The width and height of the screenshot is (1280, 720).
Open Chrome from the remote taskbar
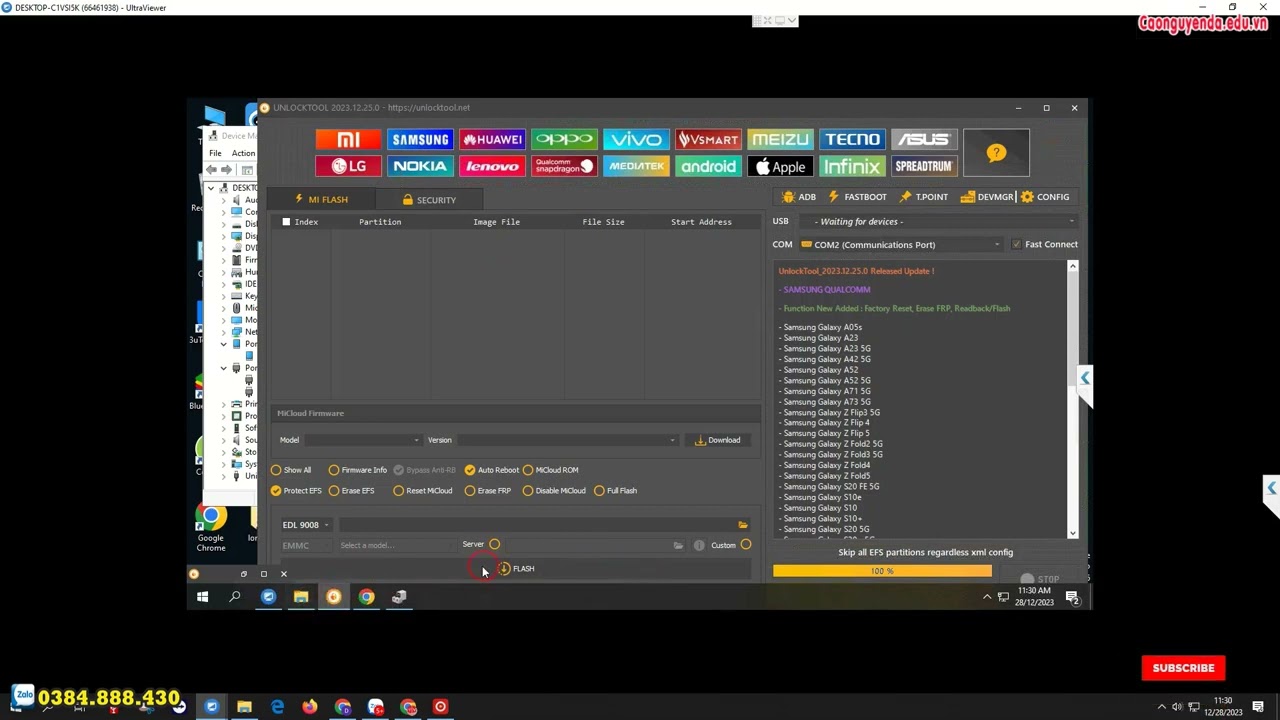(x=366, y=597)
